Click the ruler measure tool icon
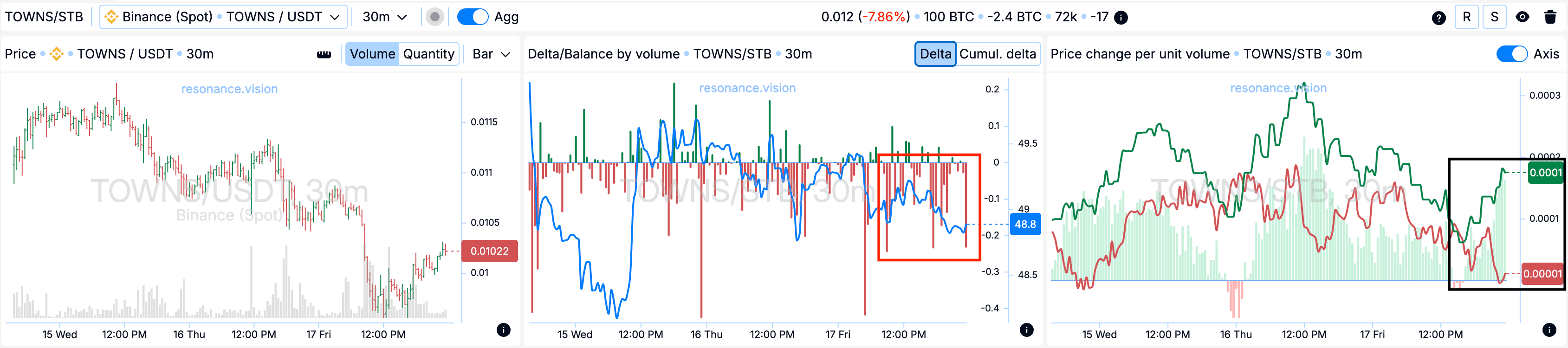The height and width of the screenshot is (348, 1568). point(324,54)
